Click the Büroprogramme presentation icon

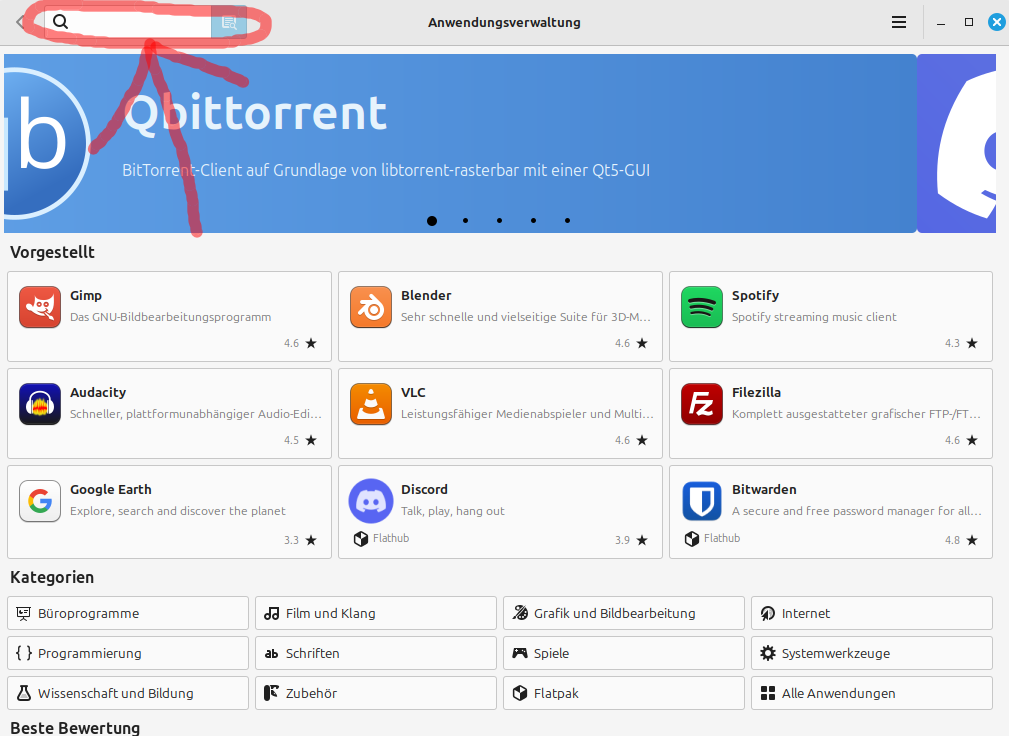(24, 613)
